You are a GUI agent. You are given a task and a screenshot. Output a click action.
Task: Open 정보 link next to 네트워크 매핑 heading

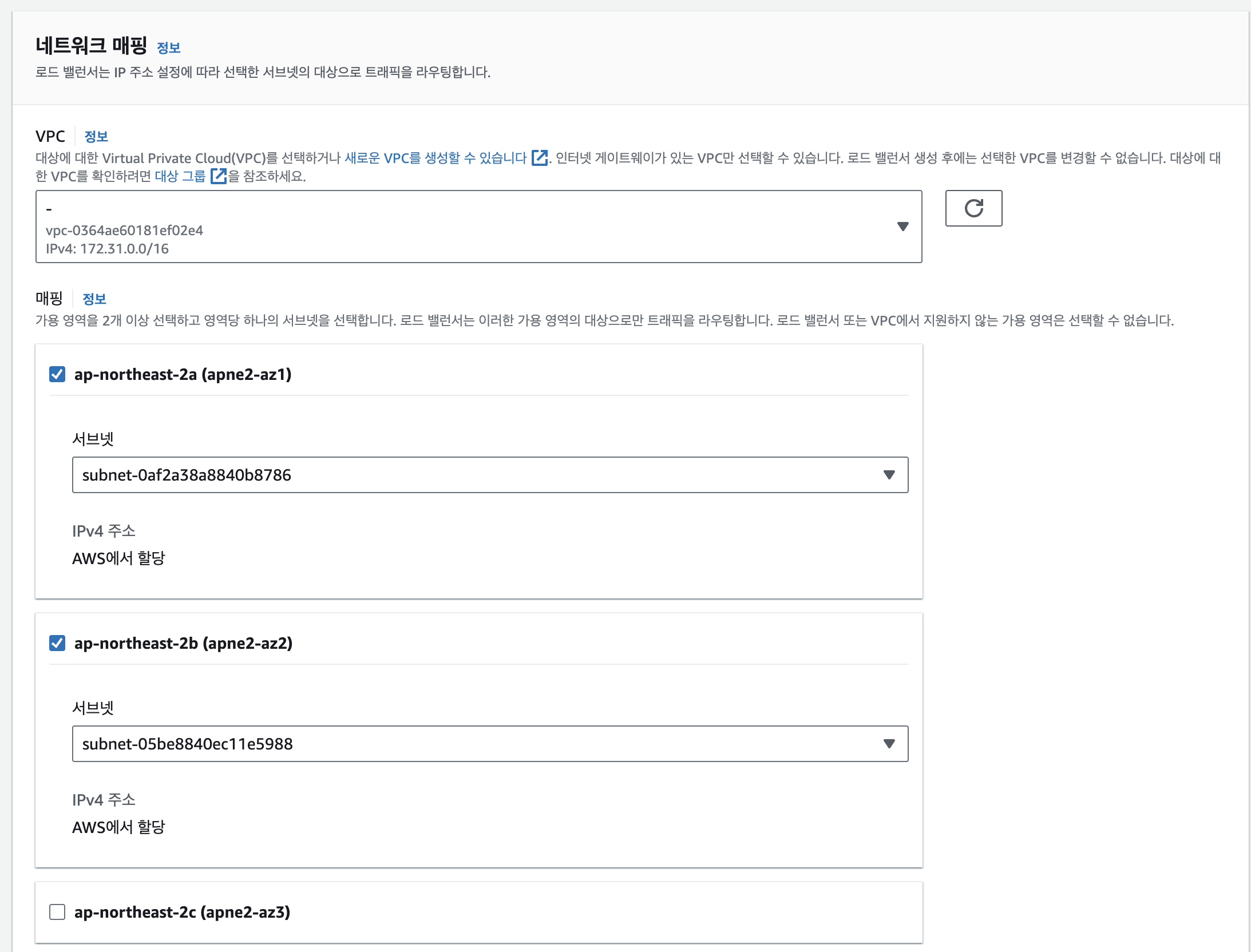pyautogui.click(x=169, y=47)
